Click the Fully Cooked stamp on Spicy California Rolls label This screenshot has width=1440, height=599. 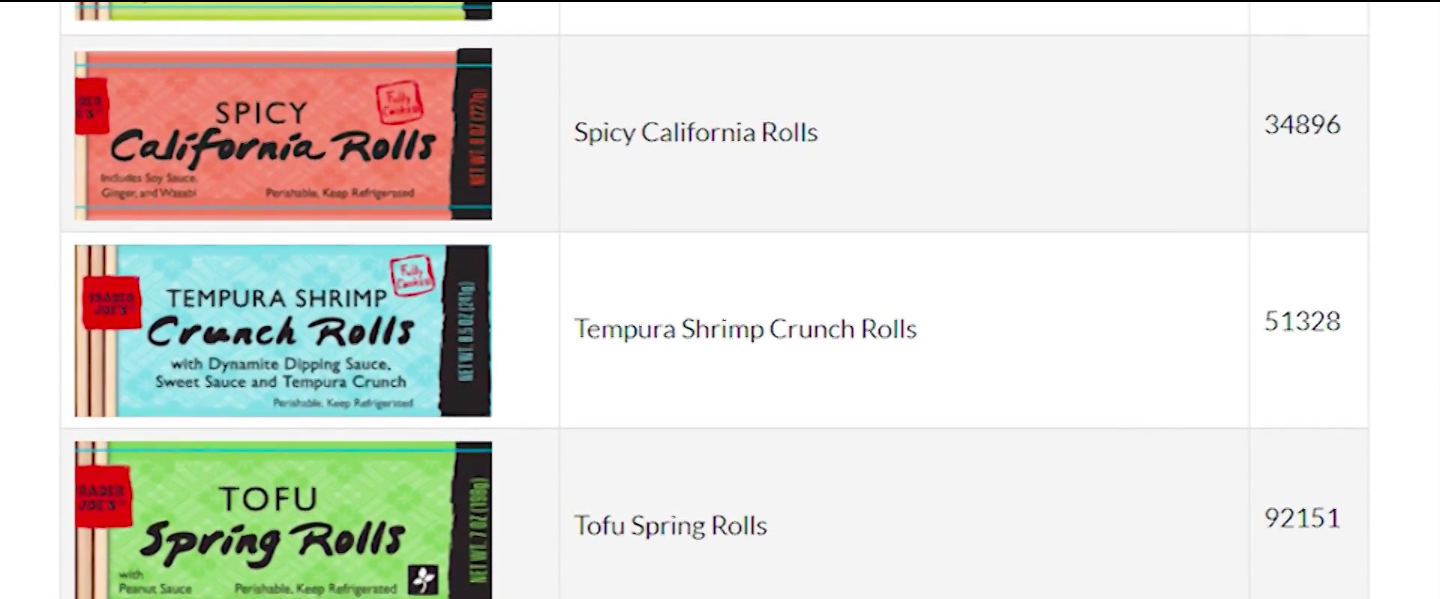(x=399, y=103)
